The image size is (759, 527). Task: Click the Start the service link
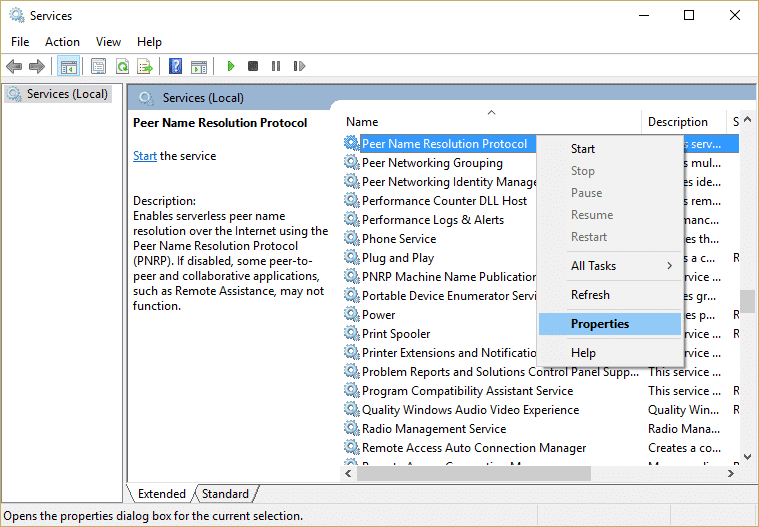coord(145,156)
